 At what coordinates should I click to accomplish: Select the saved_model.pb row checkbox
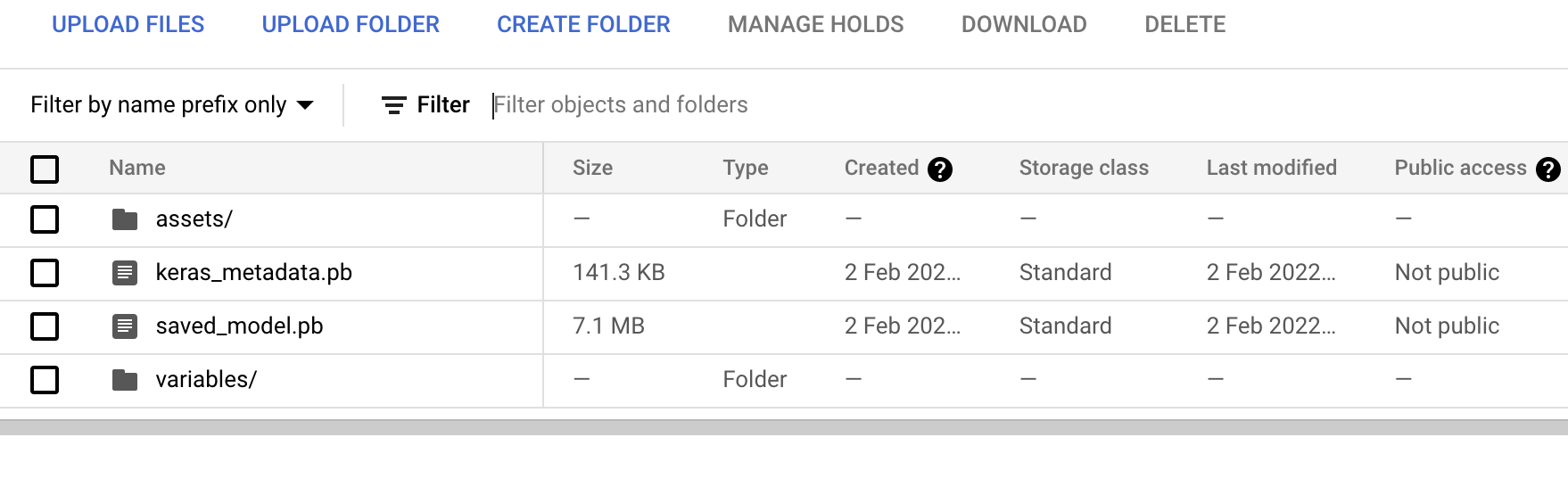coord(45,326)
